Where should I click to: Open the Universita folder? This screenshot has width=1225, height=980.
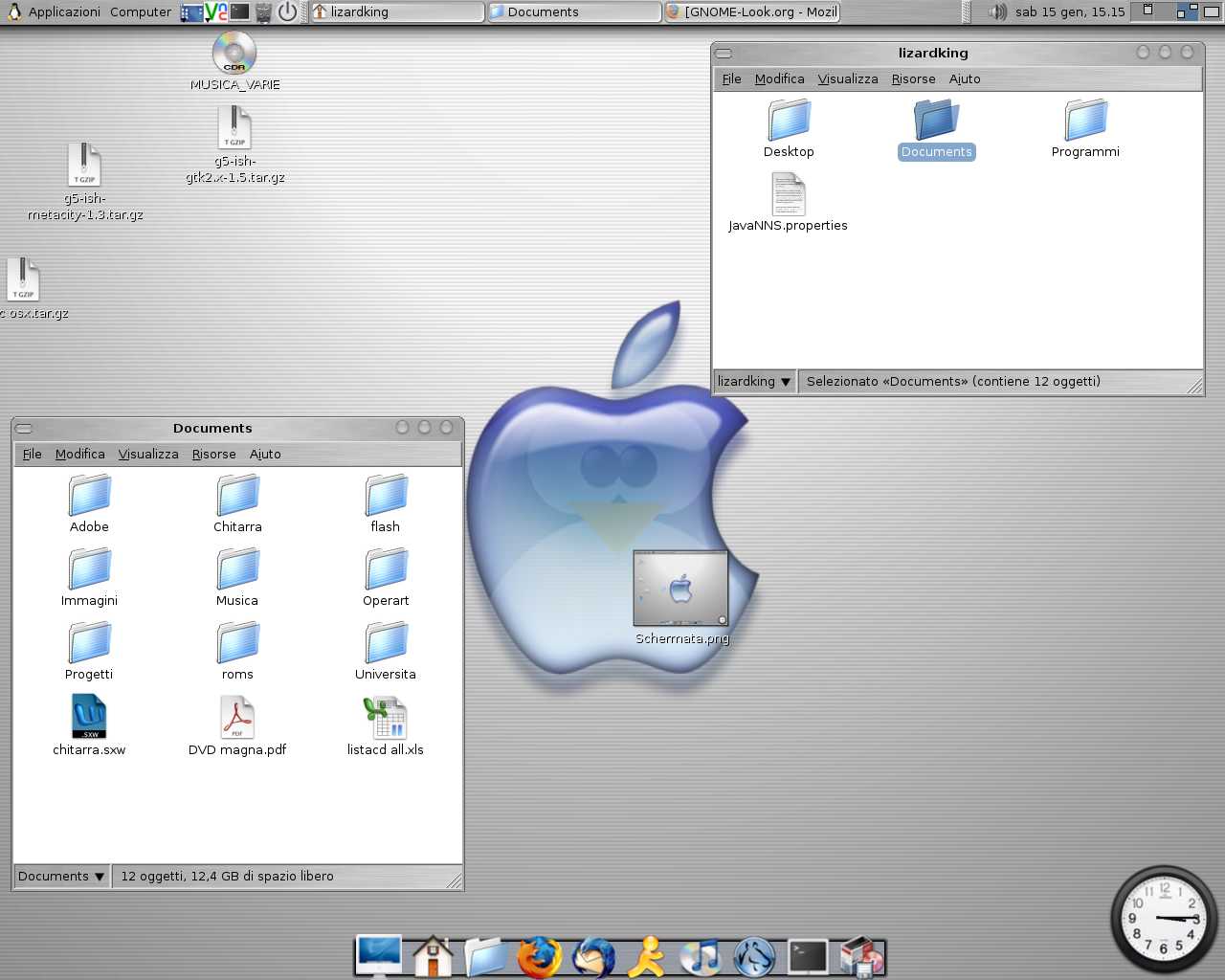[386, 652]
